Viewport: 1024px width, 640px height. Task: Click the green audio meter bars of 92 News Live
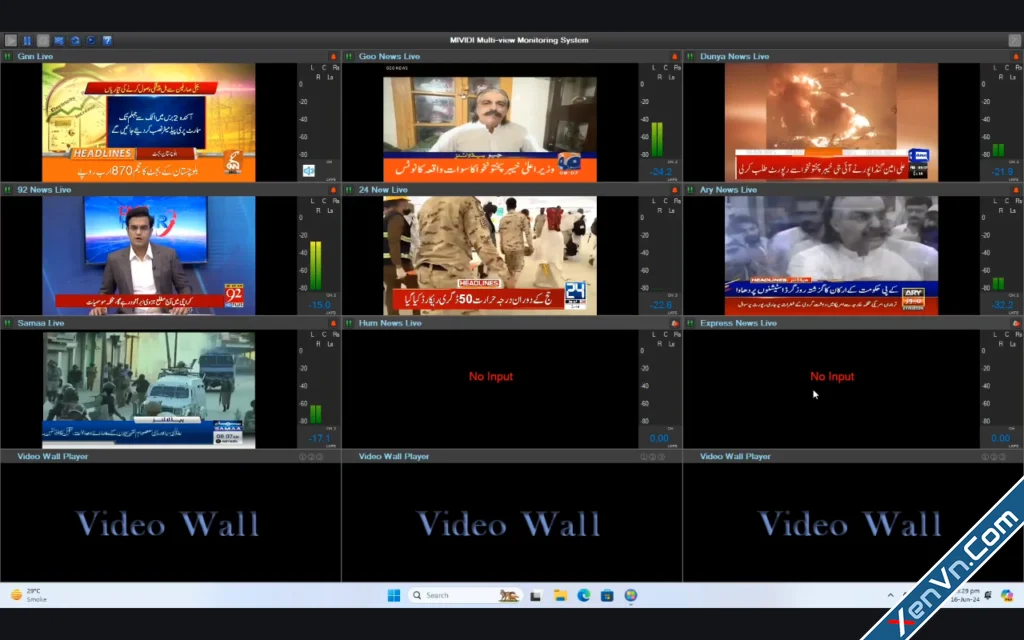click(x=315, y=266)
